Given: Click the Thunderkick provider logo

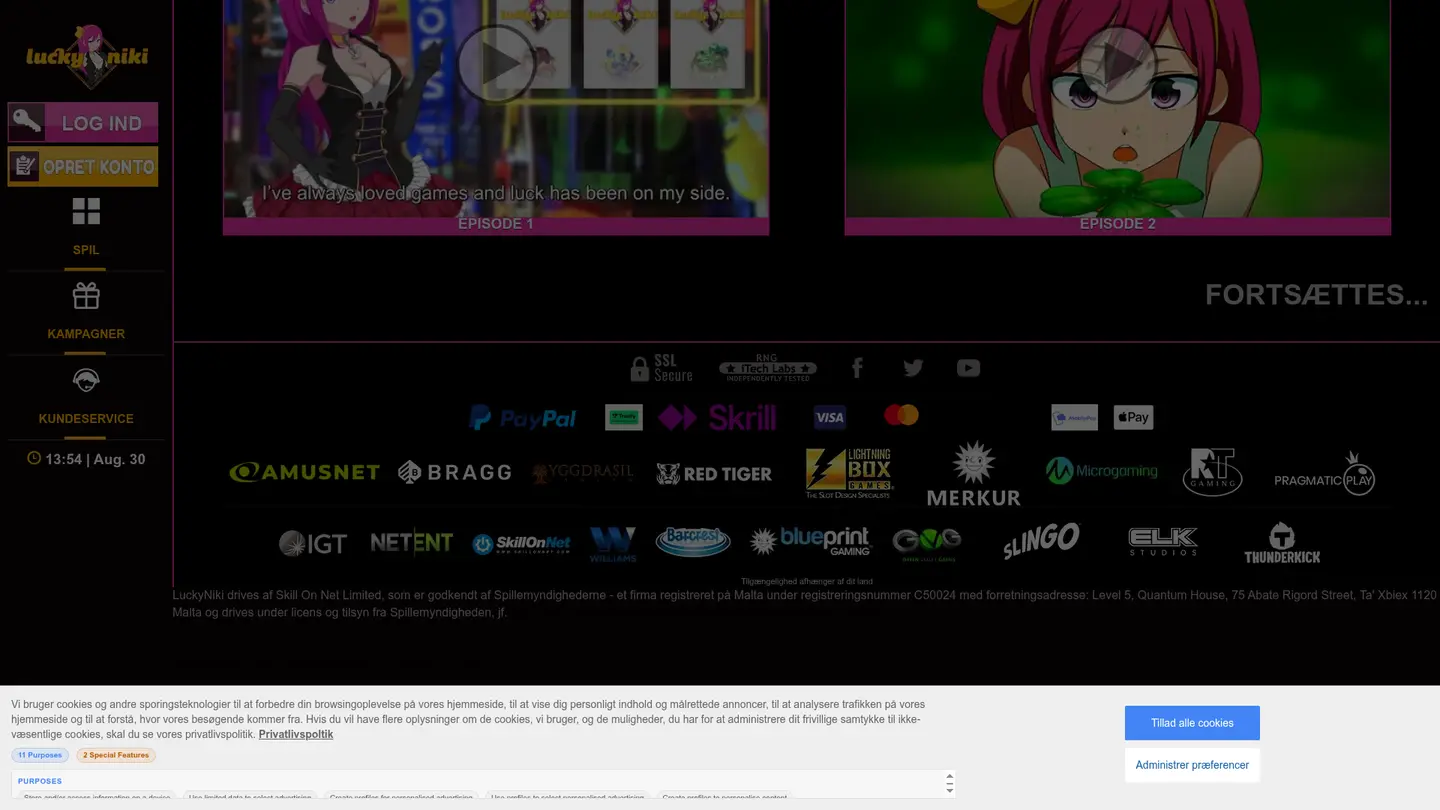Looking at the screenshot, I should 1282,542.
